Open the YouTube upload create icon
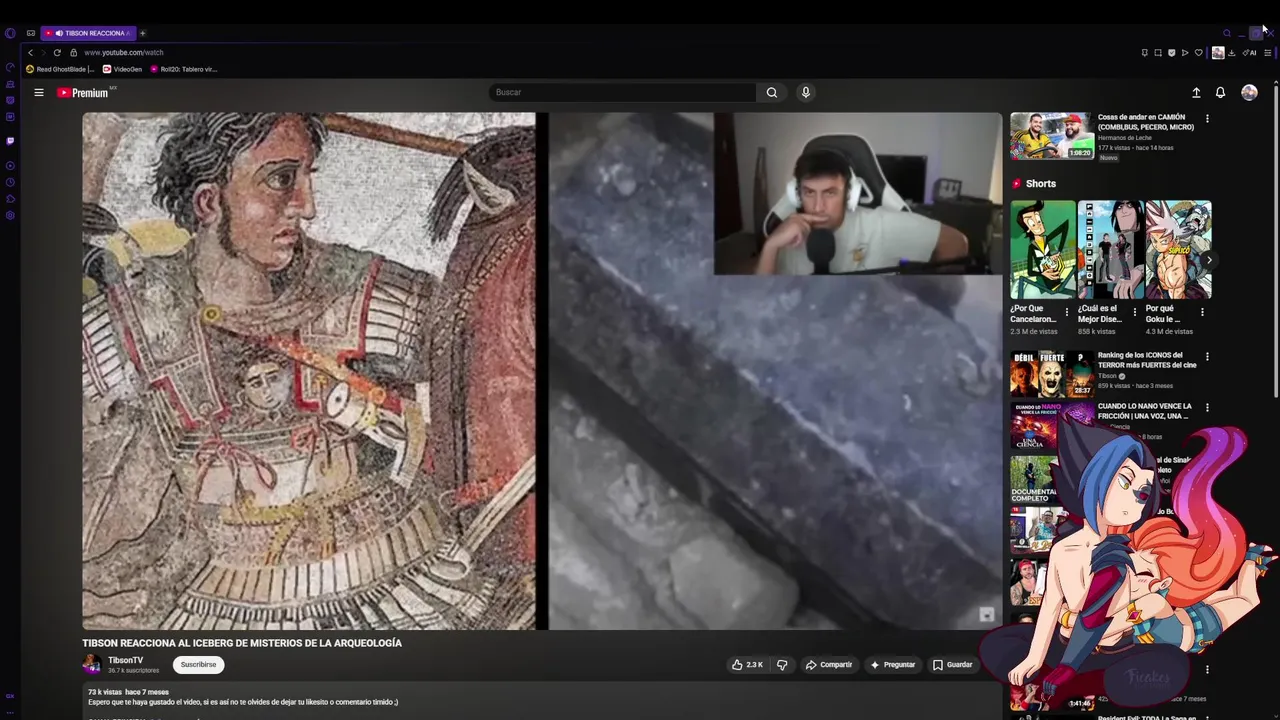Image resolution: width=1280 pixels, height=720 pixels. [1196, 92]
